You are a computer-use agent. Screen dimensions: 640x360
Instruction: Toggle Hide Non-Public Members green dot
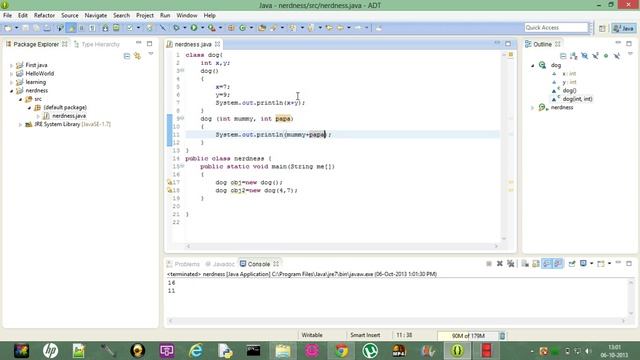coord(606,56)
